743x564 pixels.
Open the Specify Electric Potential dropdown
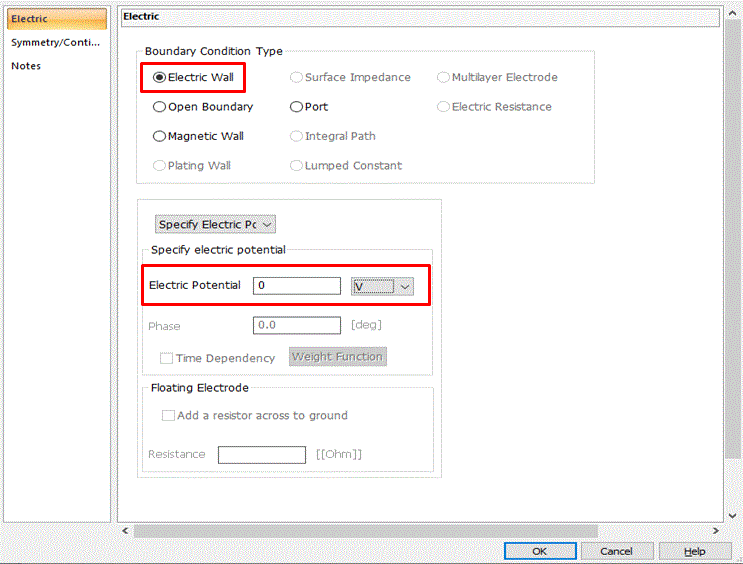click(215, 224)
